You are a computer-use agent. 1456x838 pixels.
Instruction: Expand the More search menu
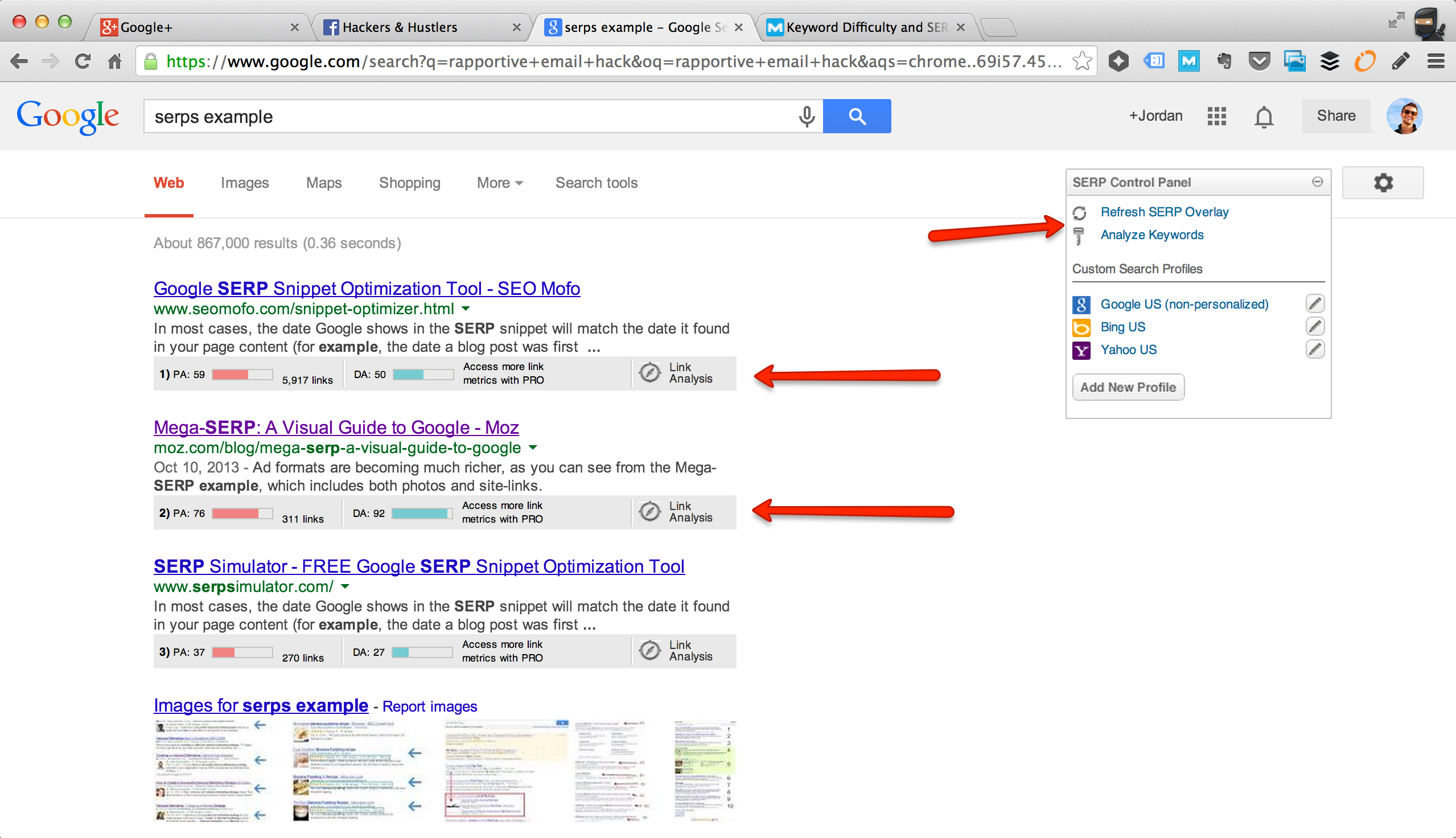point(499,183)
